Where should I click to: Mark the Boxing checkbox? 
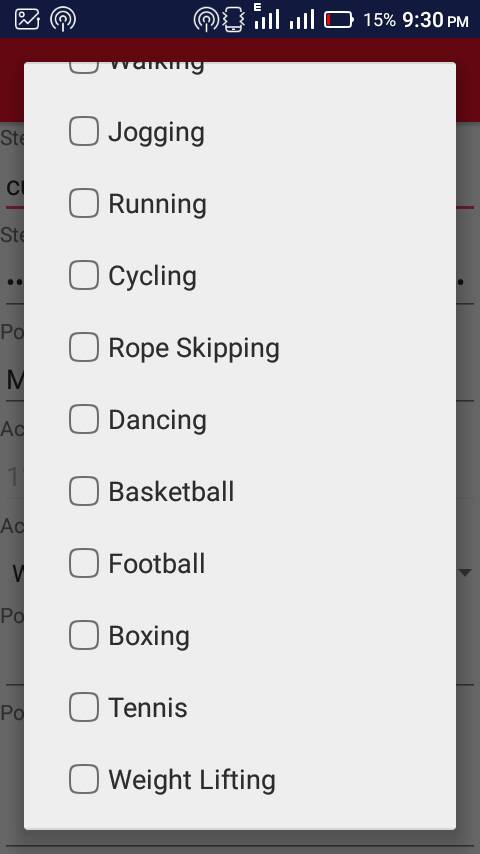[x=84, y=635]
